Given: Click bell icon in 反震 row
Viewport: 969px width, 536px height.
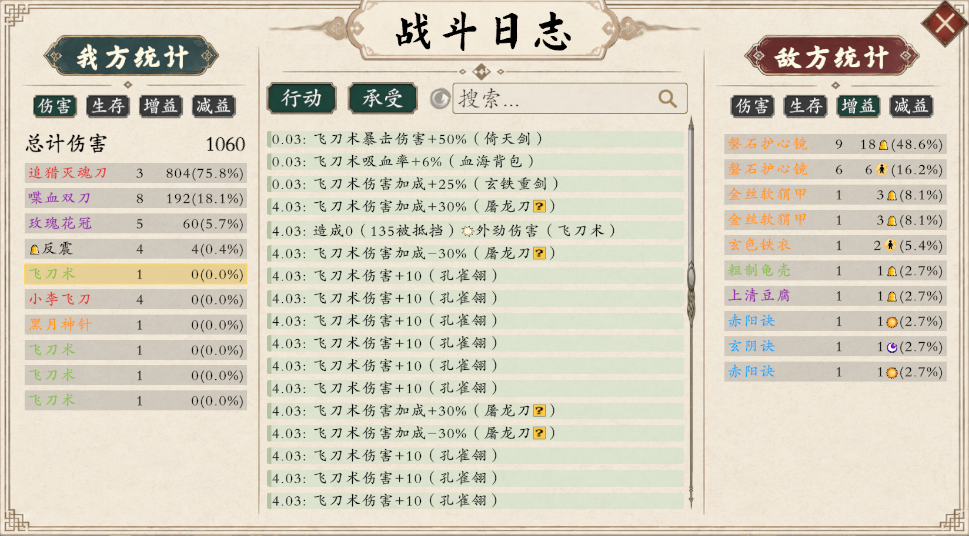Looking at the screenshot, I should [x=35, y=249].
